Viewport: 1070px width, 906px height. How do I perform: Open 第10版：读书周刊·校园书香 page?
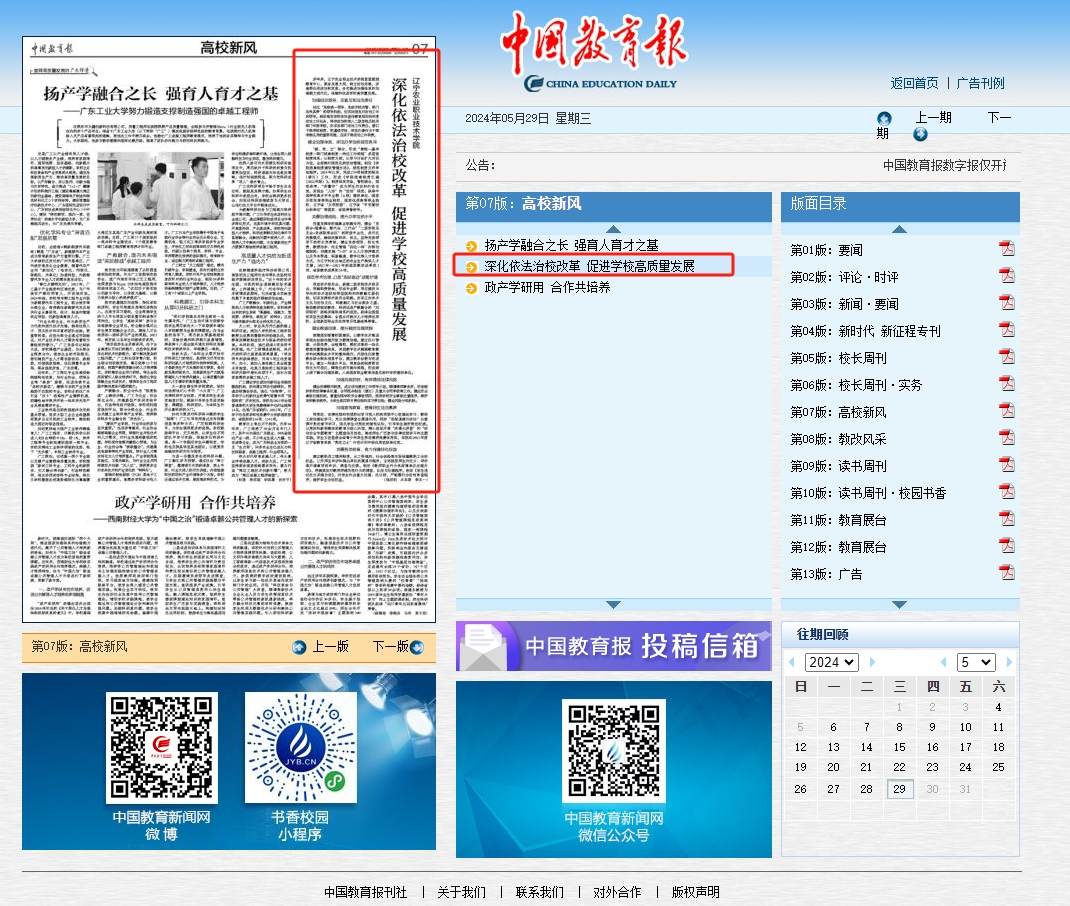[x=868, y=493]
